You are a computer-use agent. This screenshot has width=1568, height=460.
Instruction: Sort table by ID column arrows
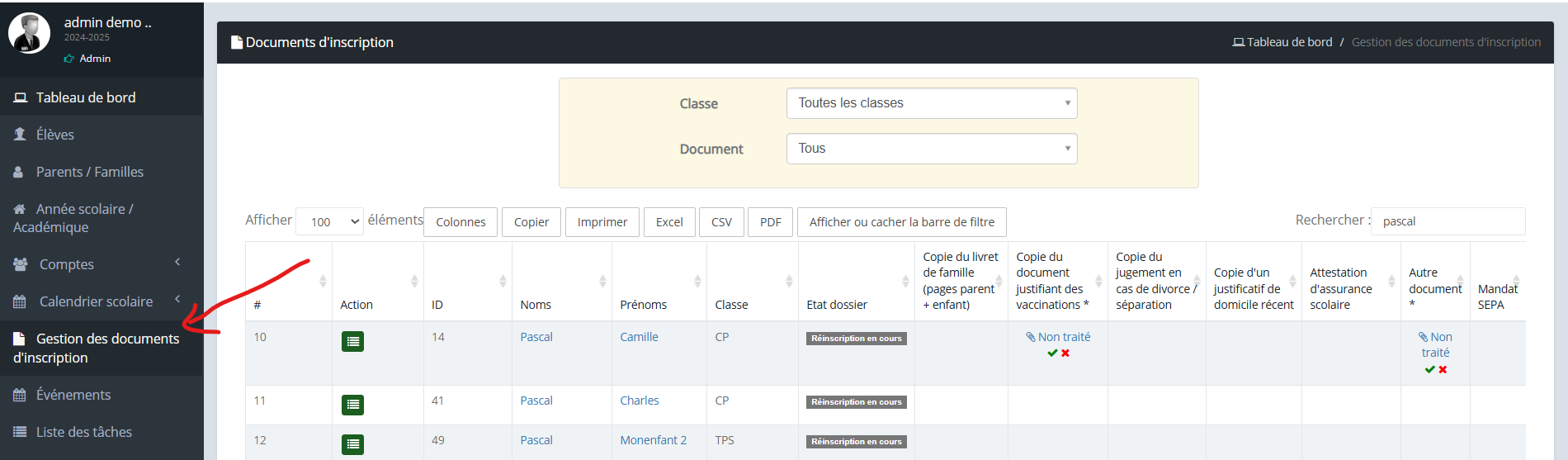pyautogui.click(x=502, y=282)
